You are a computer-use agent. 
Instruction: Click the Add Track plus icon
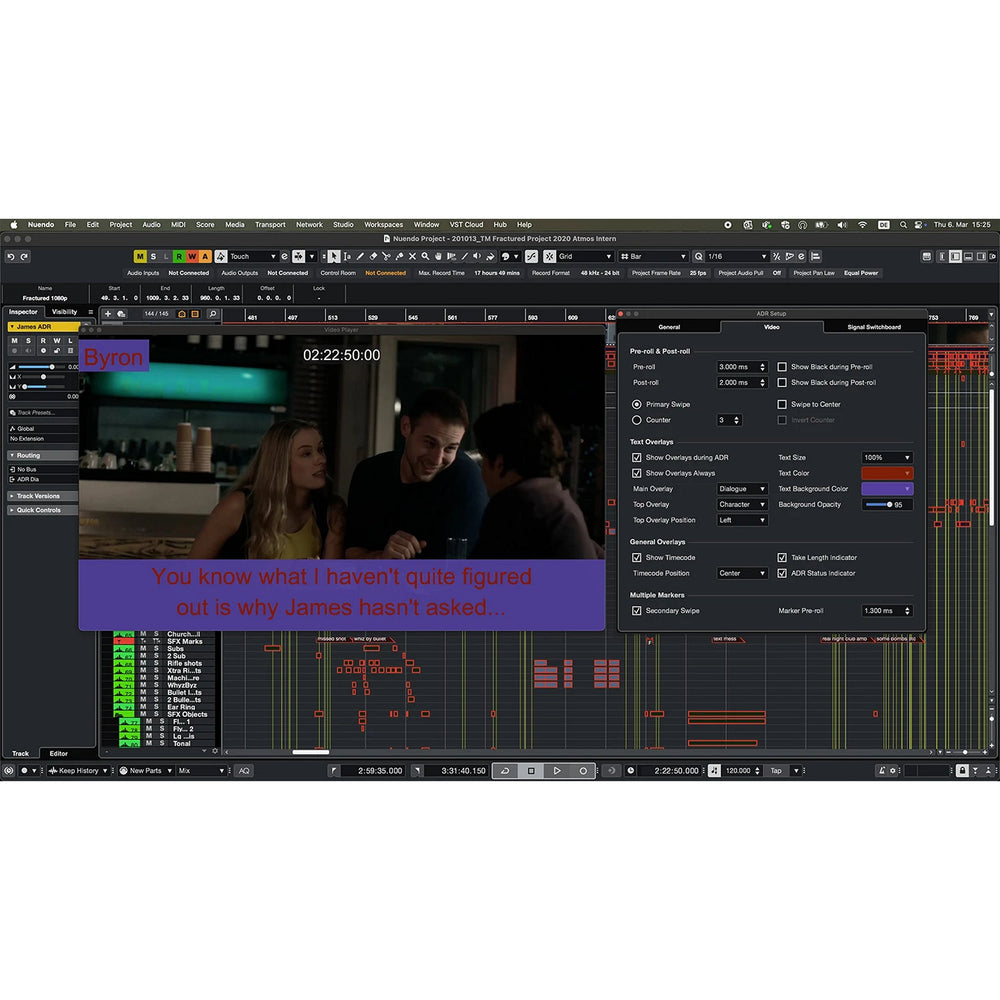coord(107,314)
